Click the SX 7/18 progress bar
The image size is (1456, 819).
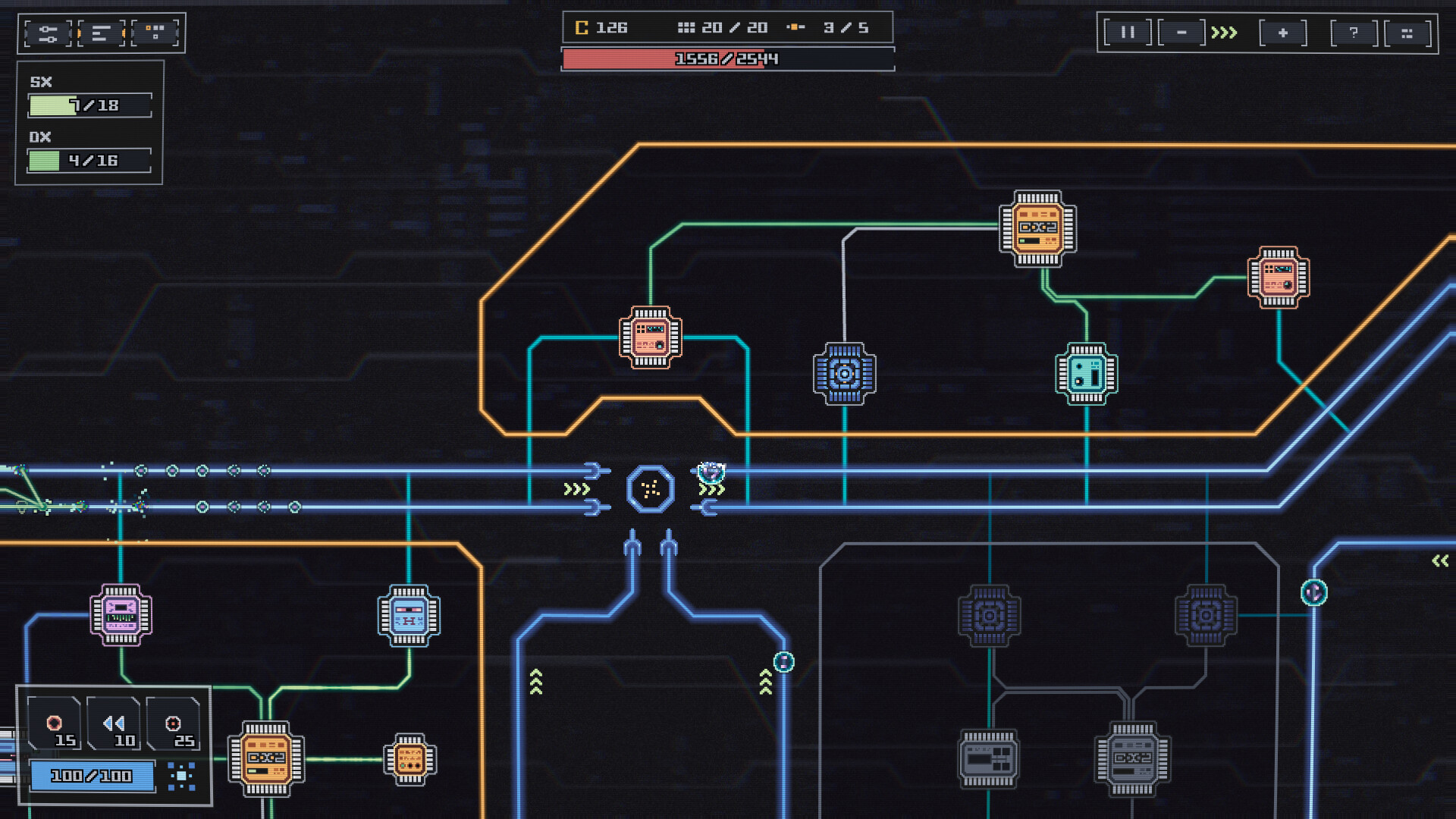(90, 105)
